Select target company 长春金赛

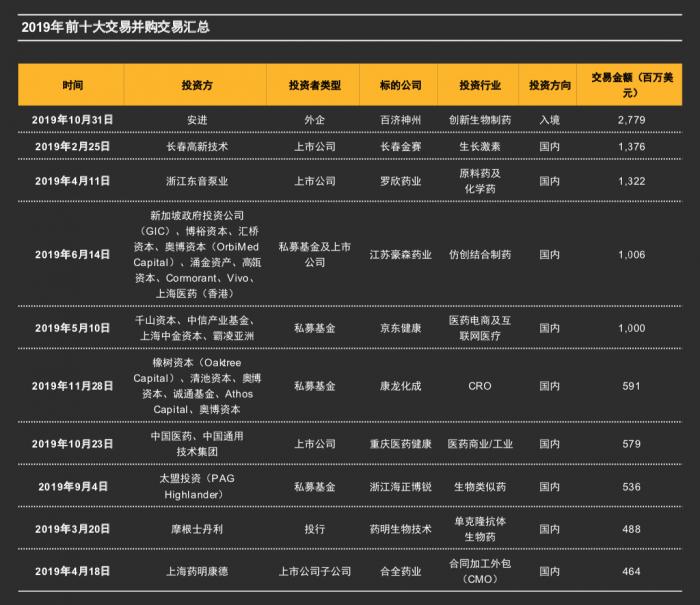point(400,146)
